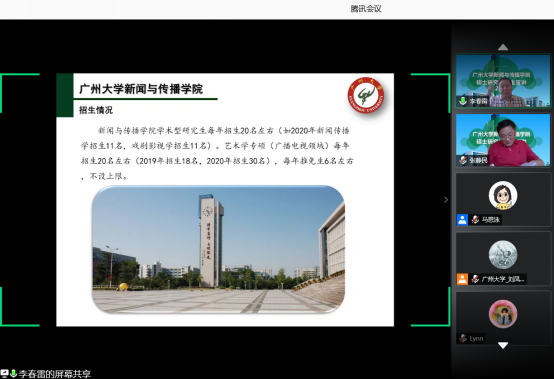
Task: Collapse the participant sidebar with the chevron
Action: coord(446,200)
